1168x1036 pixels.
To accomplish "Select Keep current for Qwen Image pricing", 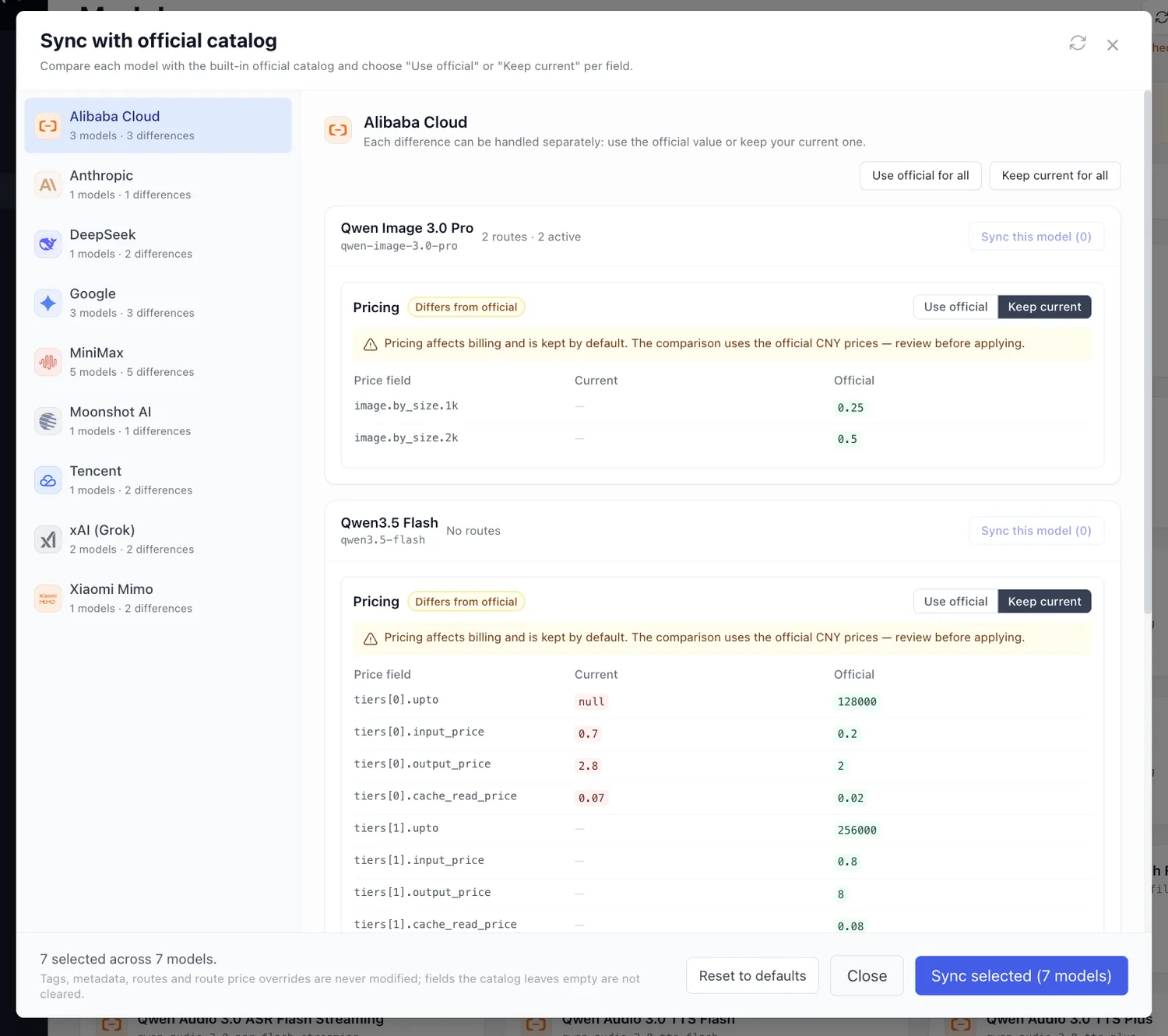I will pyautogui.click(x=1044, y=307).
